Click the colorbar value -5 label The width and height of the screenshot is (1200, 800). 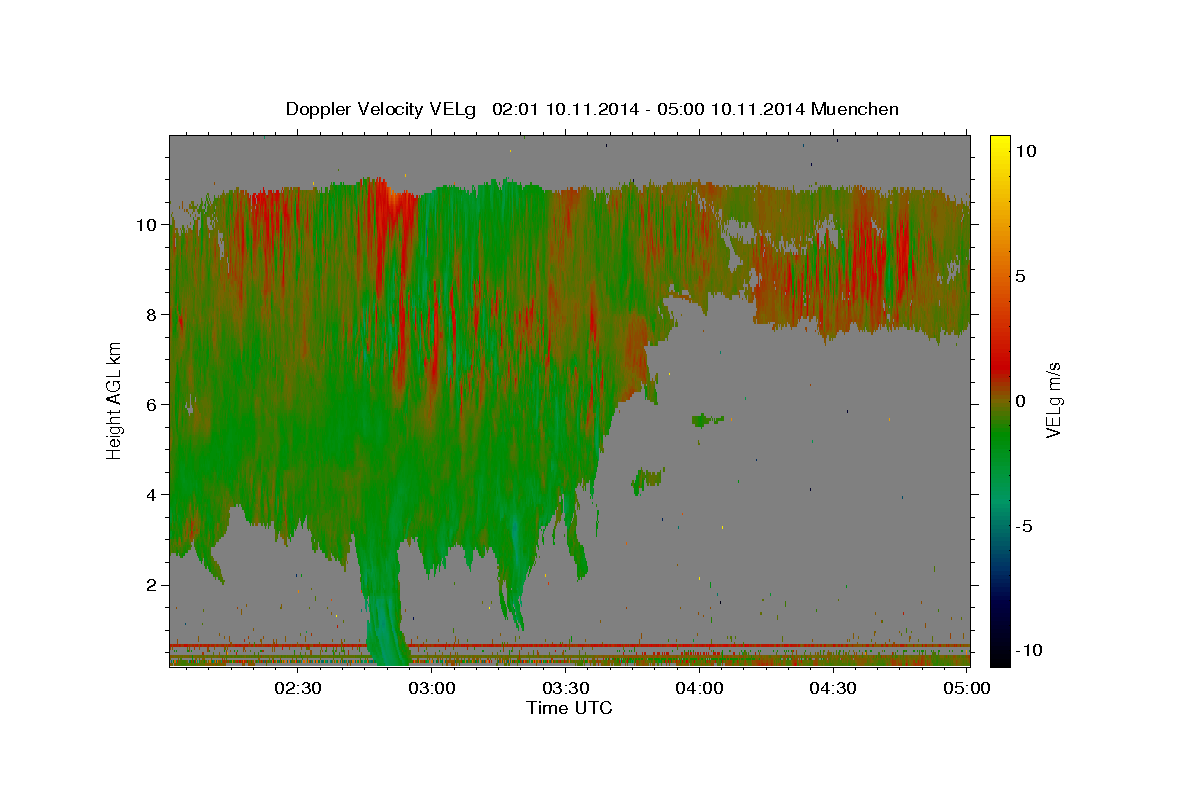click(x=1025, y=526)
